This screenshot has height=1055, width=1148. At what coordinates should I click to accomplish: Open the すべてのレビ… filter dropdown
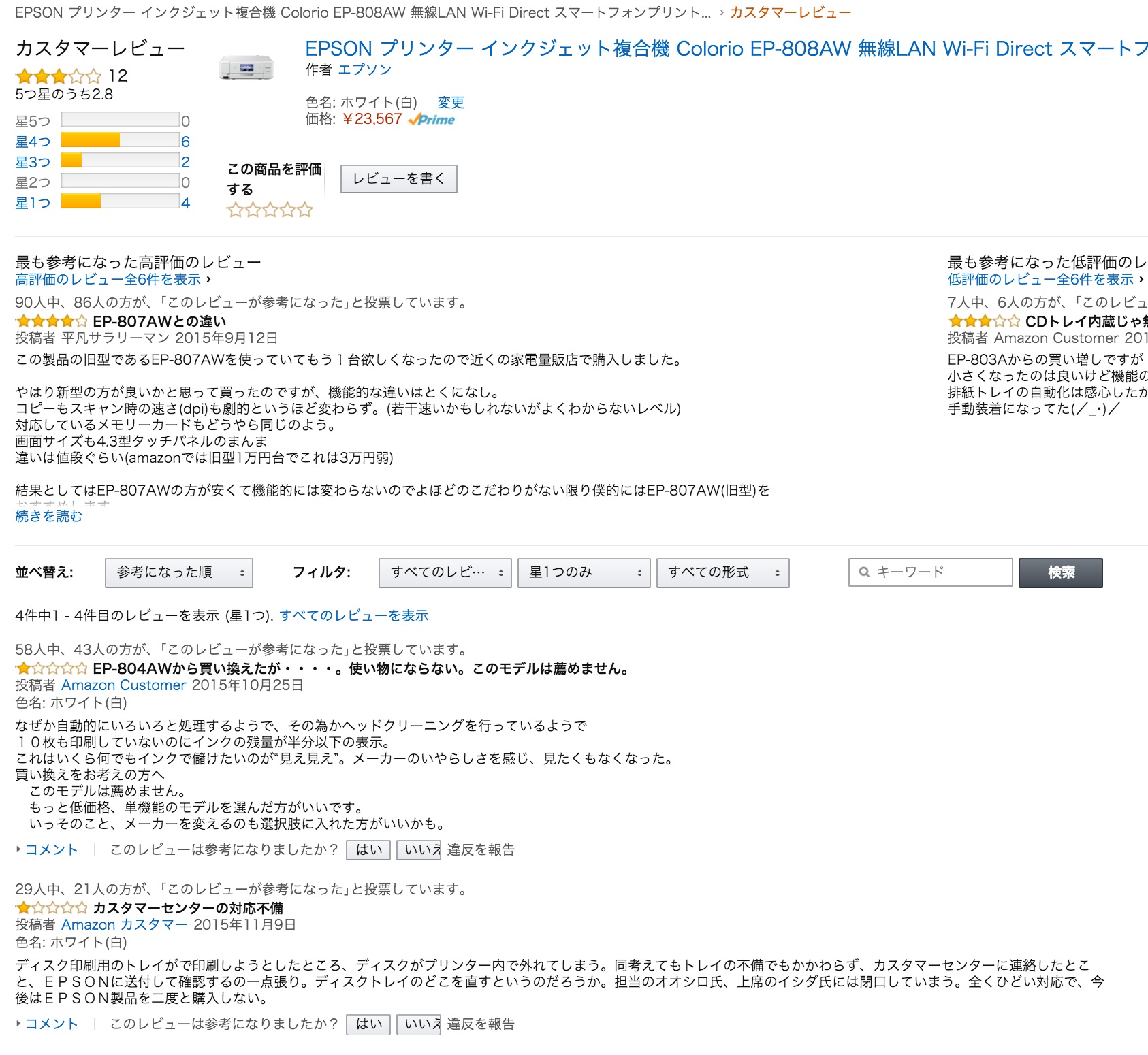[445, 573]
